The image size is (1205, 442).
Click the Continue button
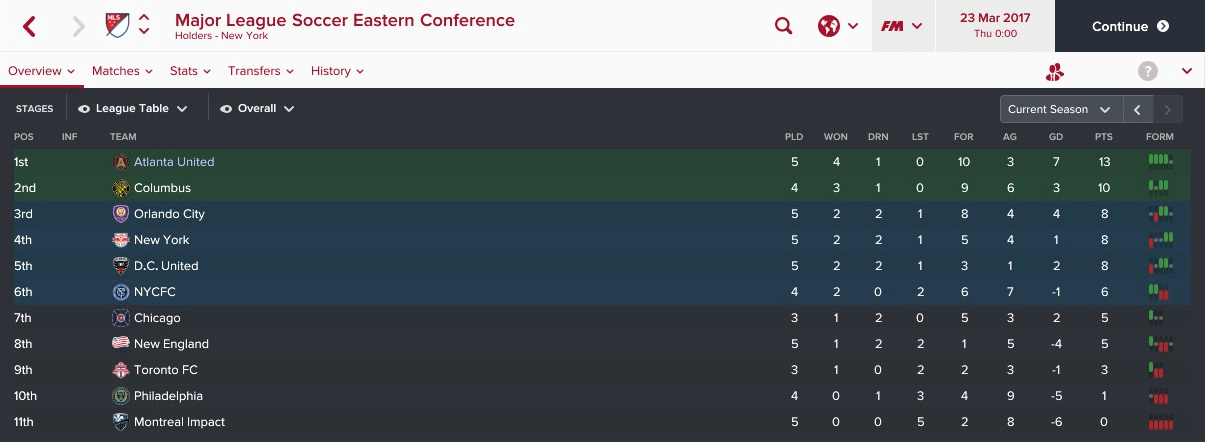tap(1130, 26)
